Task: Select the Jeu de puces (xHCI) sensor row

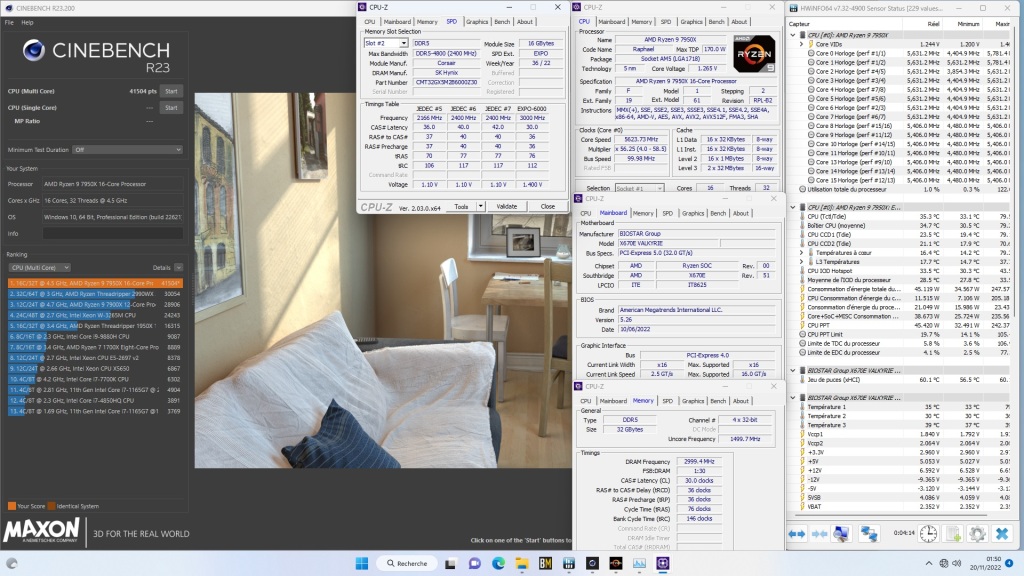Action: [x=904, y=379]
